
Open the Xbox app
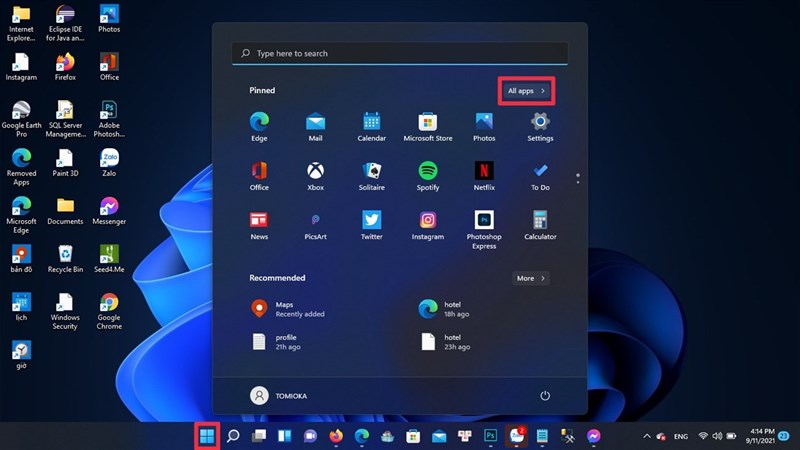tap(315, 176)
